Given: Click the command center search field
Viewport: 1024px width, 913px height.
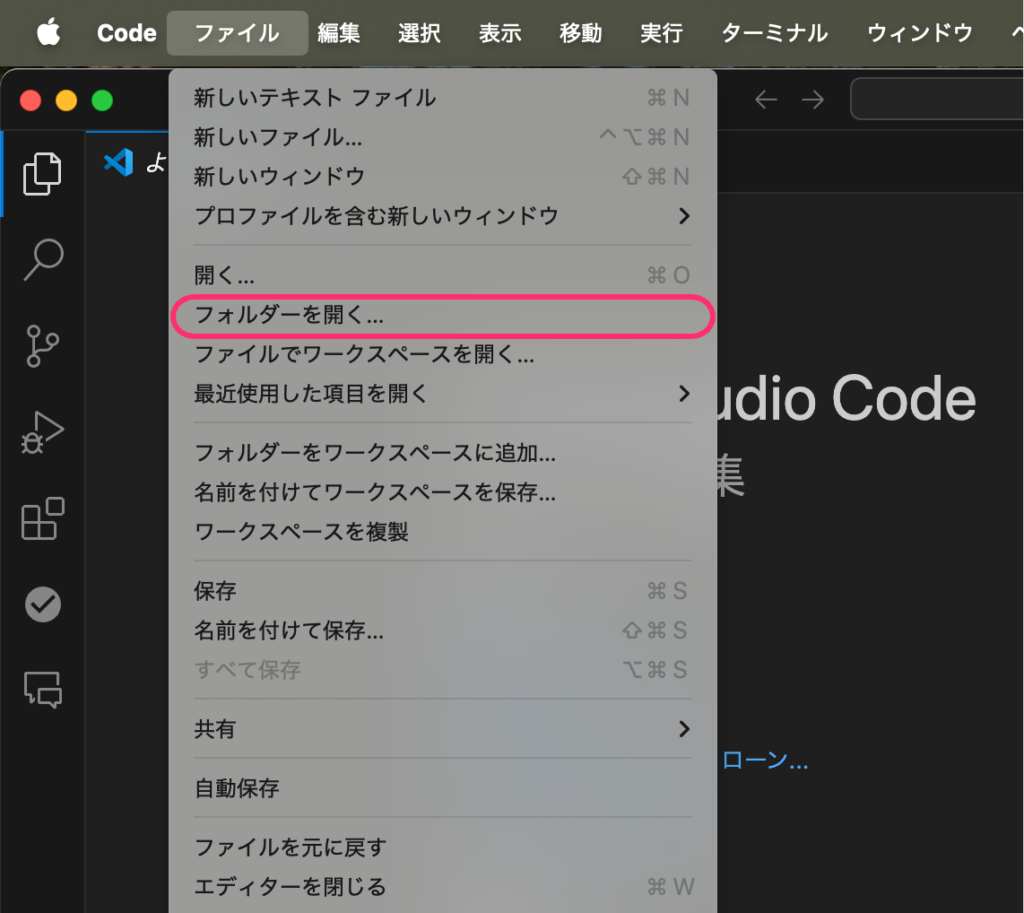Looking at the screenshot, I should [x=936, y=99].
